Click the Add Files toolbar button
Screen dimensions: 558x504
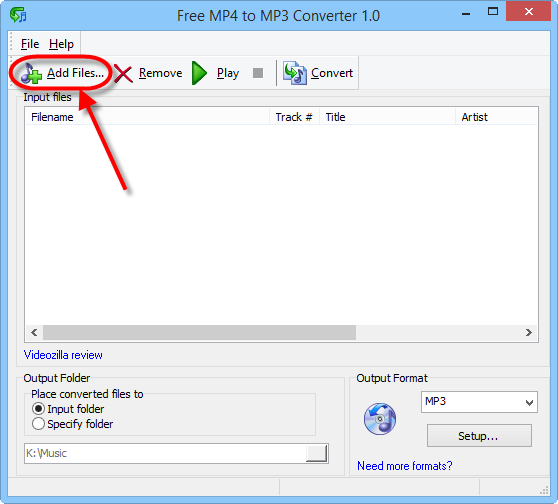point(62,73)
